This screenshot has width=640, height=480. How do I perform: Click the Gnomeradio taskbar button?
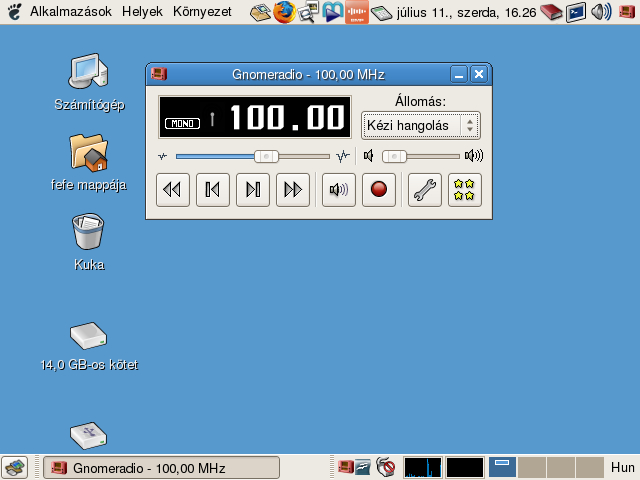pos(162,467)
